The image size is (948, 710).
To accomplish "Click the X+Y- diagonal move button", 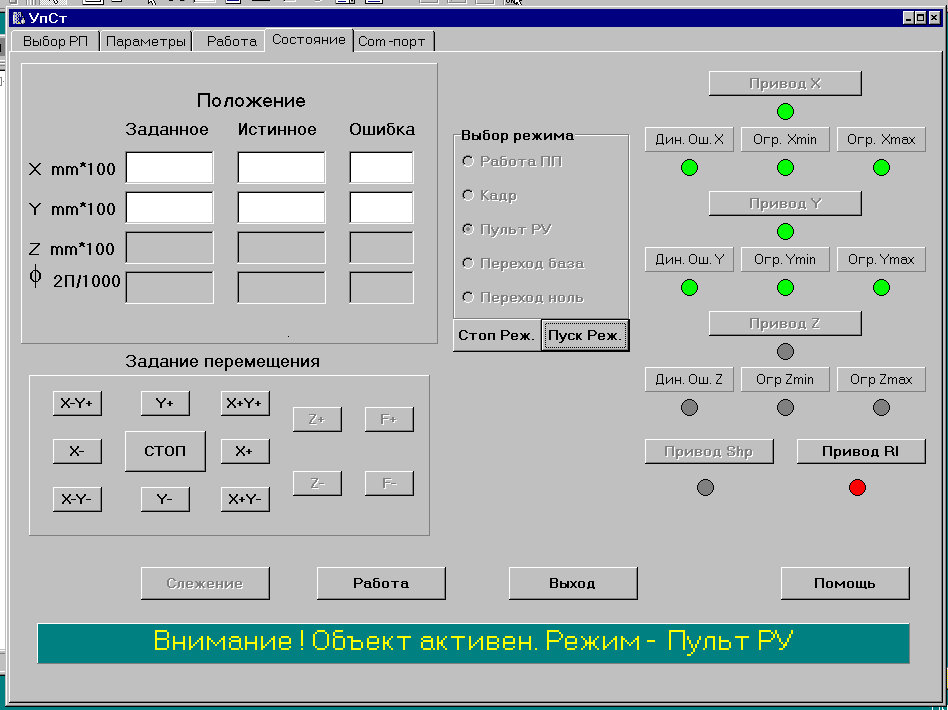I will point(245,499).
